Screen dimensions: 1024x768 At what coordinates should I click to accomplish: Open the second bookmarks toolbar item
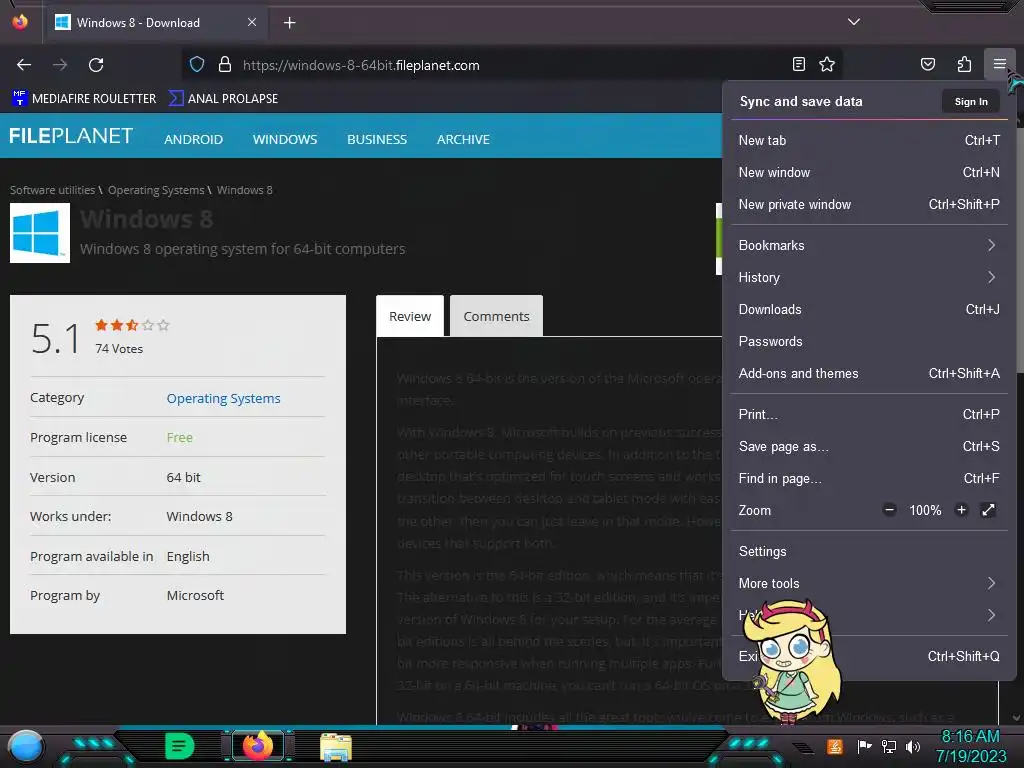[223, 99]
